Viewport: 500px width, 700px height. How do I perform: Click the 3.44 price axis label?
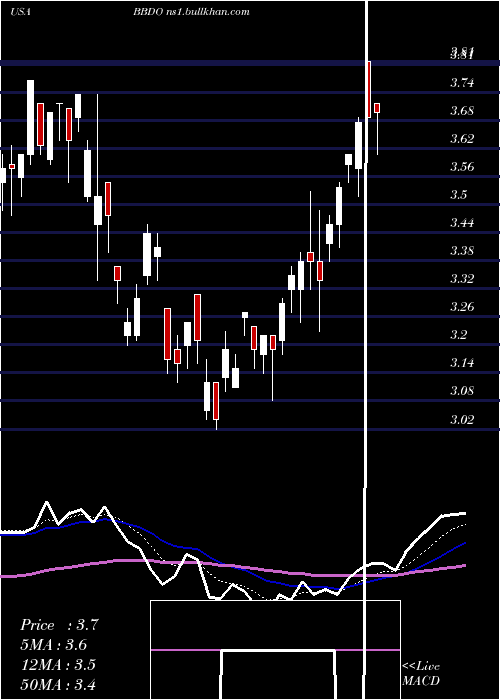coord(462,223)
